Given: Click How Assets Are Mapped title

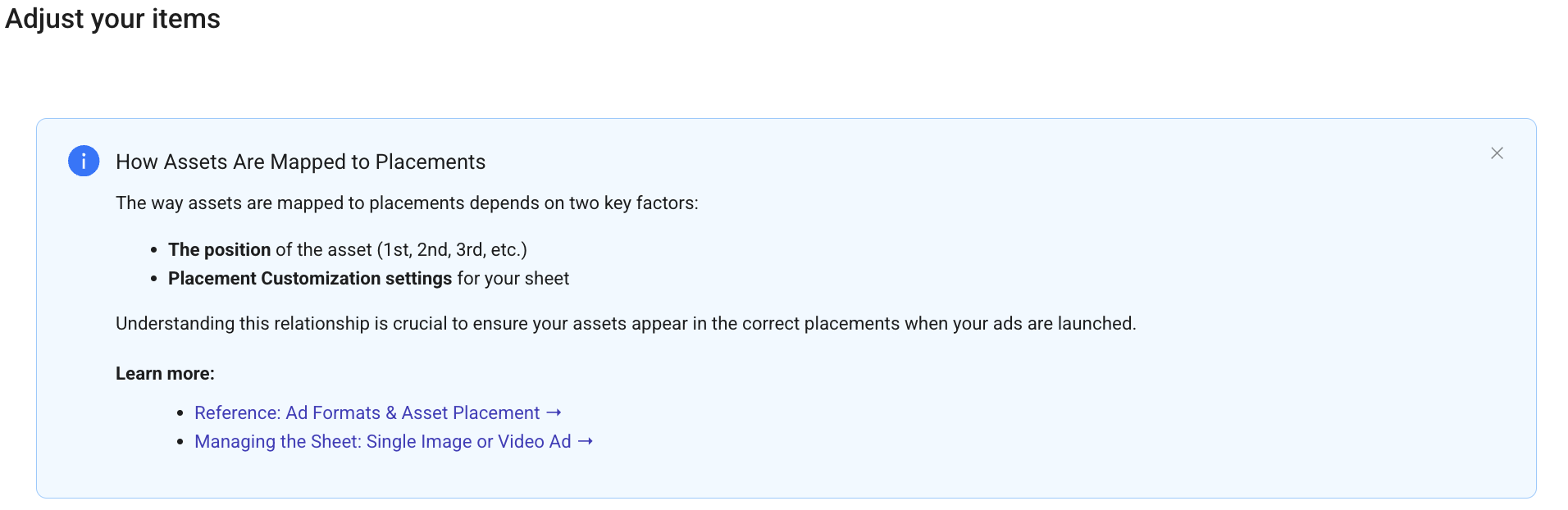Looking at the screenshot, I should pyautogui.click(x=300, y=162).
